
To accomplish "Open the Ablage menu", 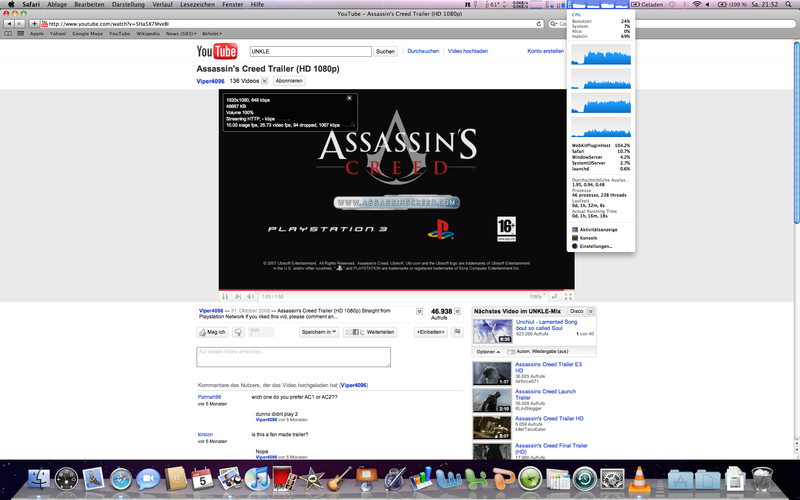I will click(57, 4).
